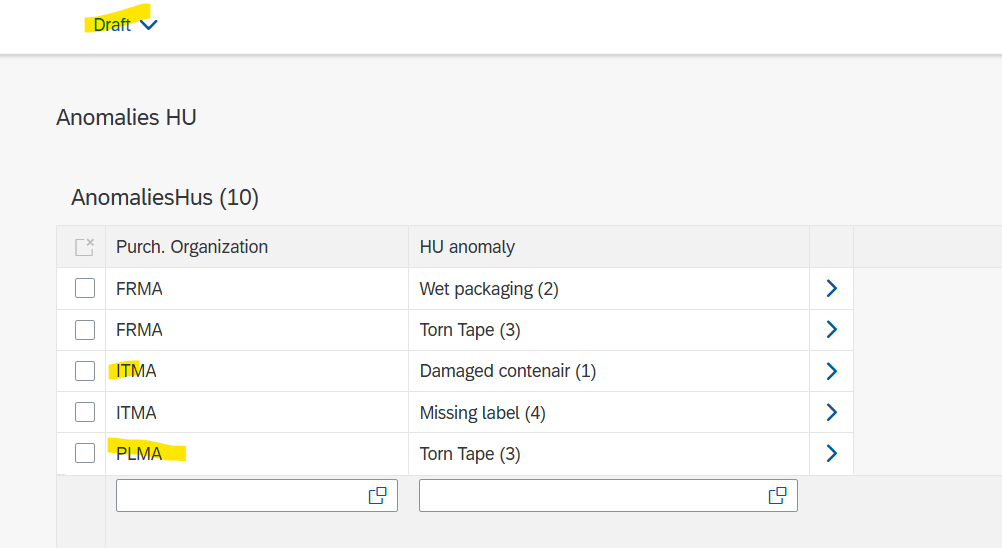The height and width of the screenshot is (548, 1002).
Task: Click the PLMA purchasing organization cell
Action: (x=139, y=454)
